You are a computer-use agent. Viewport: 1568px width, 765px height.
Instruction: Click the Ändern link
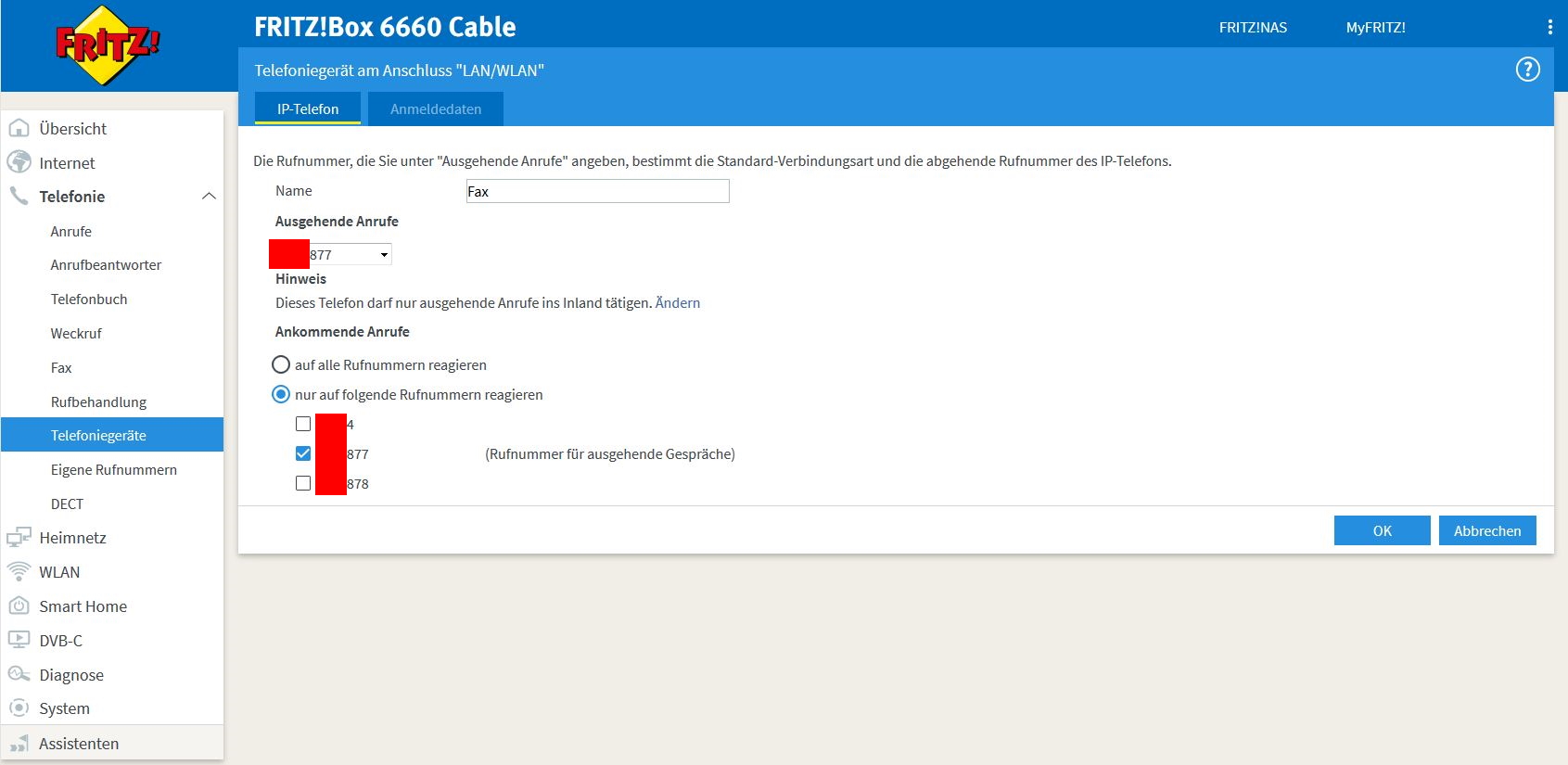678,302
